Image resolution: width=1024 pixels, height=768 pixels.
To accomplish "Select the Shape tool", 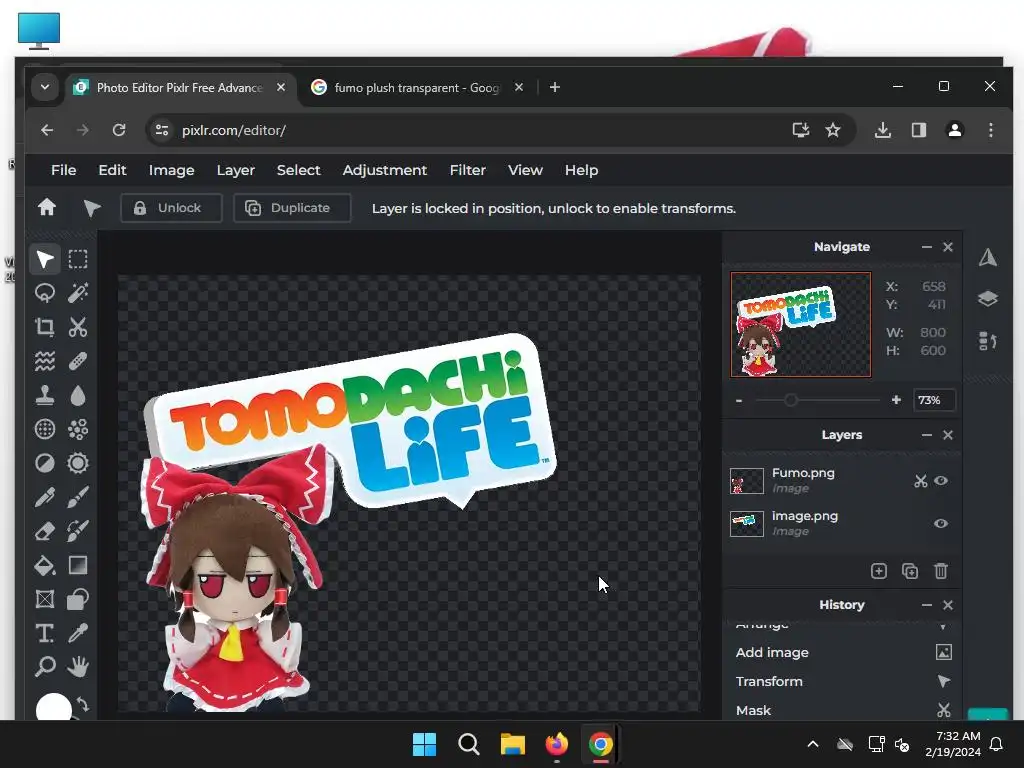I will pyautogui.click(x=78, y=599).
